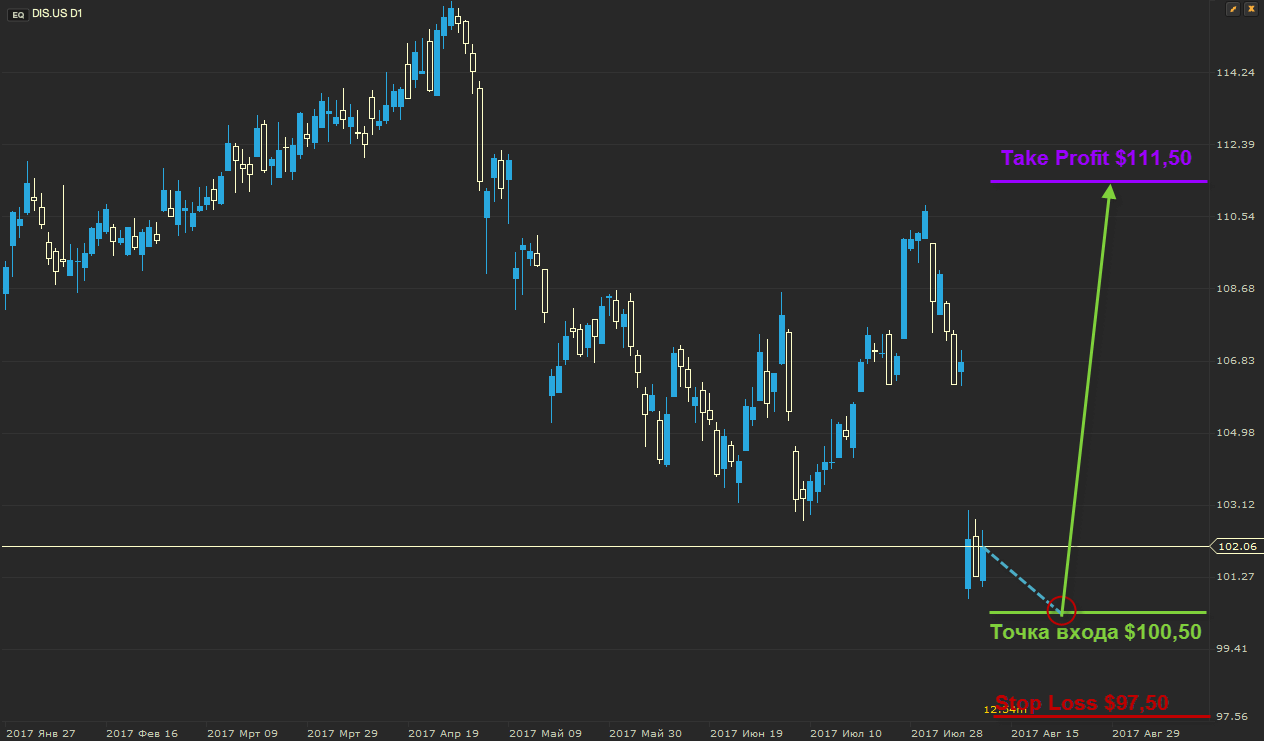This screenshot has width=1264, height=741.
Task: Click the 12.54m countdown timer label
Action: pos(1003,709)
